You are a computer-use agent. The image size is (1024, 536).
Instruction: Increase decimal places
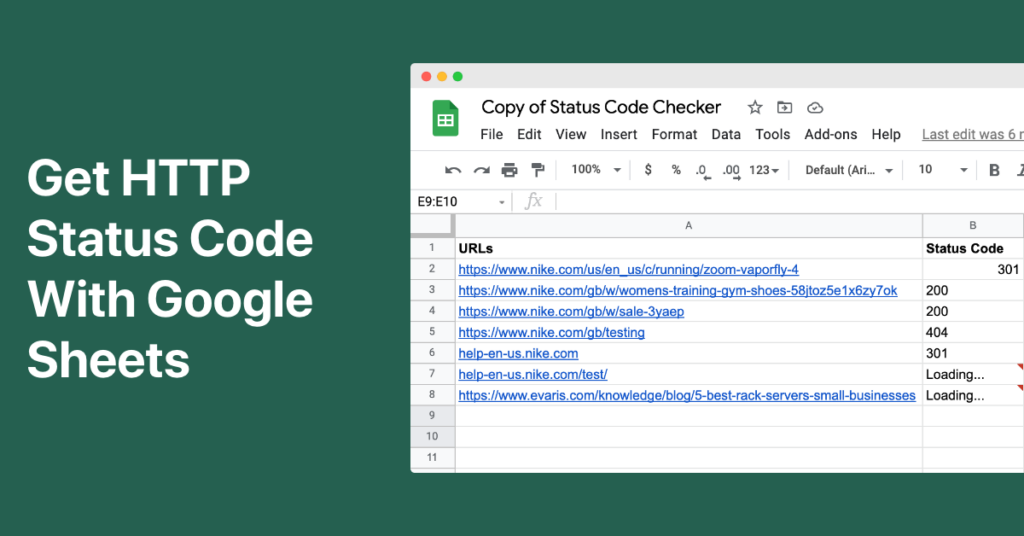click(x=731, y=171)
